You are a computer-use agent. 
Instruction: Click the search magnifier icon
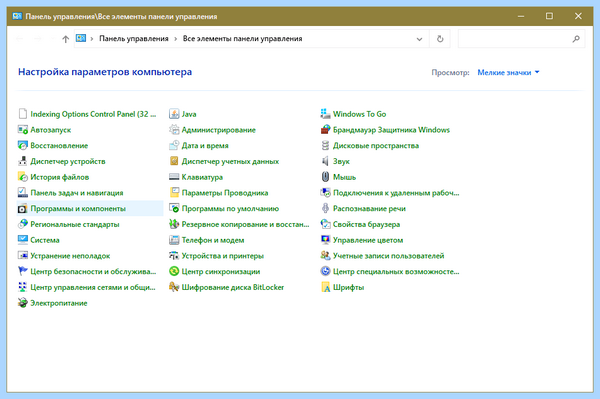point(576,39)
